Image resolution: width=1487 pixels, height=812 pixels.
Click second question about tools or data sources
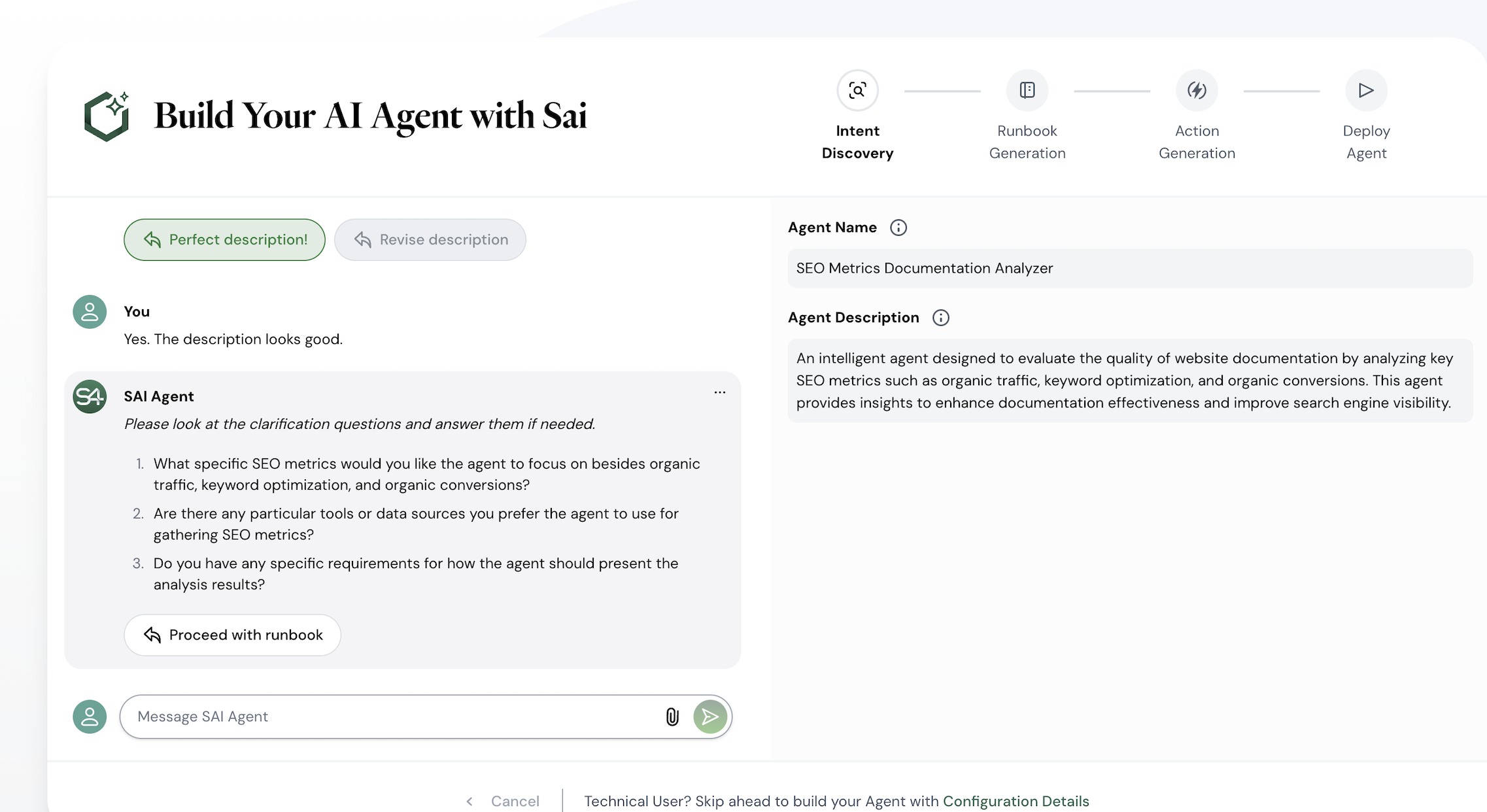click(x=416, y=524)
